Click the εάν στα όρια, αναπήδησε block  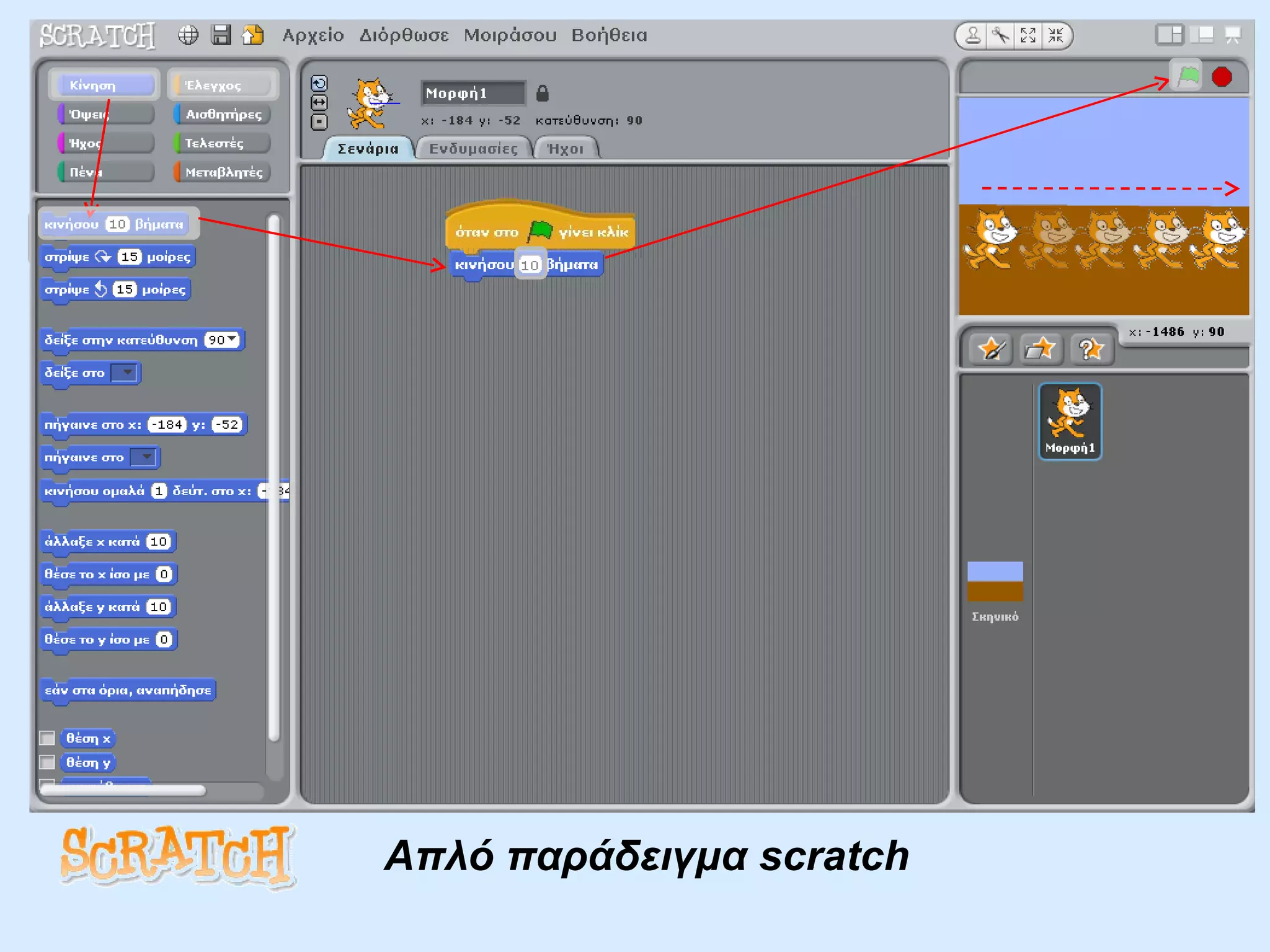tap(128, 690)
